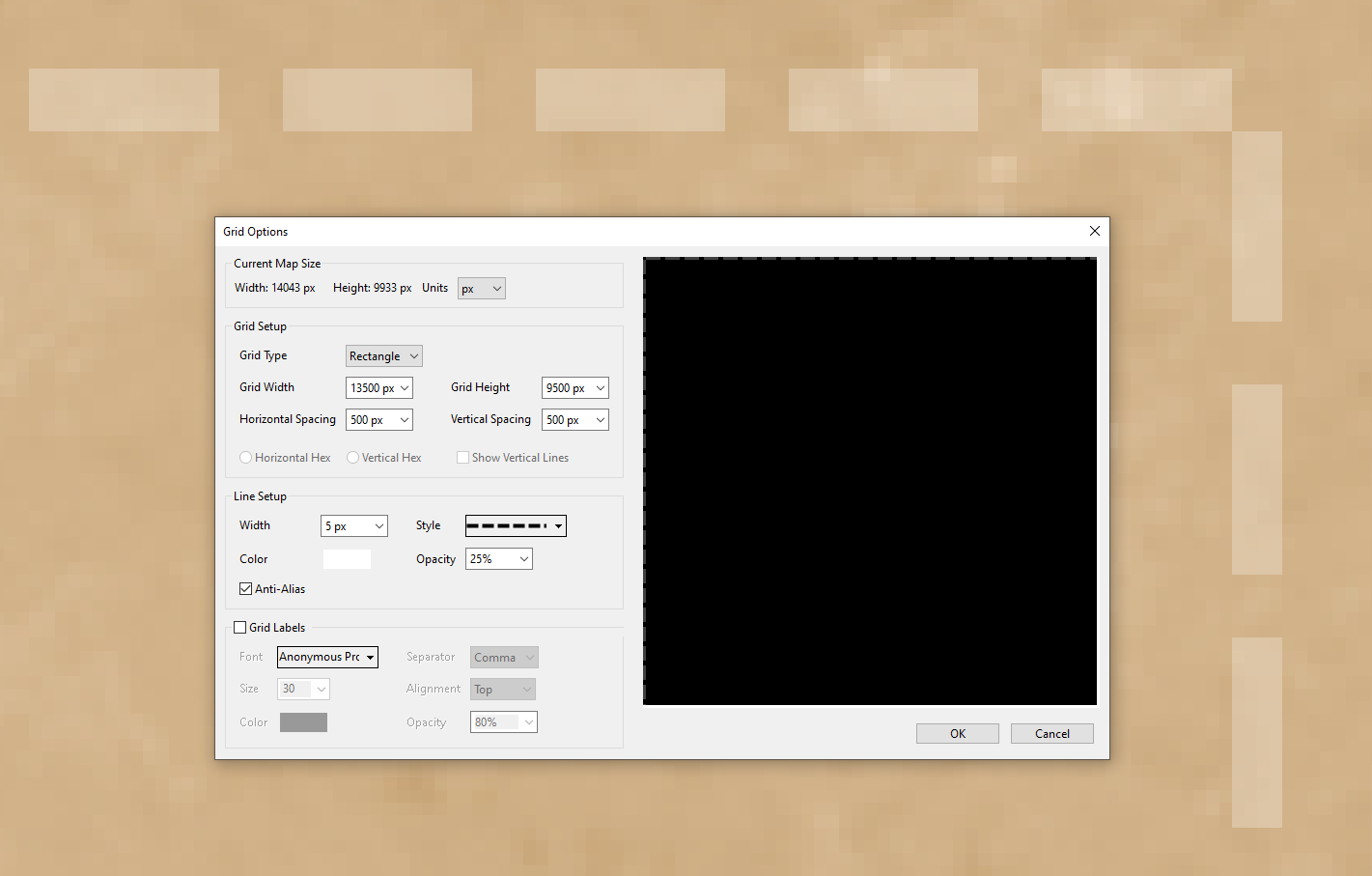
Task: Open the Alignment dropdown showing Top
Action: tap(502, 690)
